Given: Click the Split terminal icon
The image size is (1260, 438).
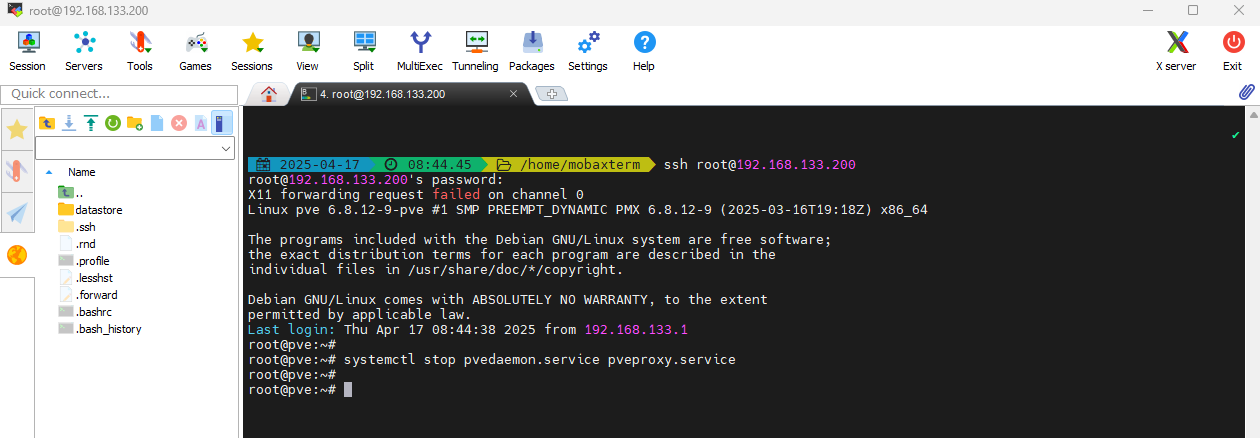Looking at the screenshot, I should tap(363, 50).
